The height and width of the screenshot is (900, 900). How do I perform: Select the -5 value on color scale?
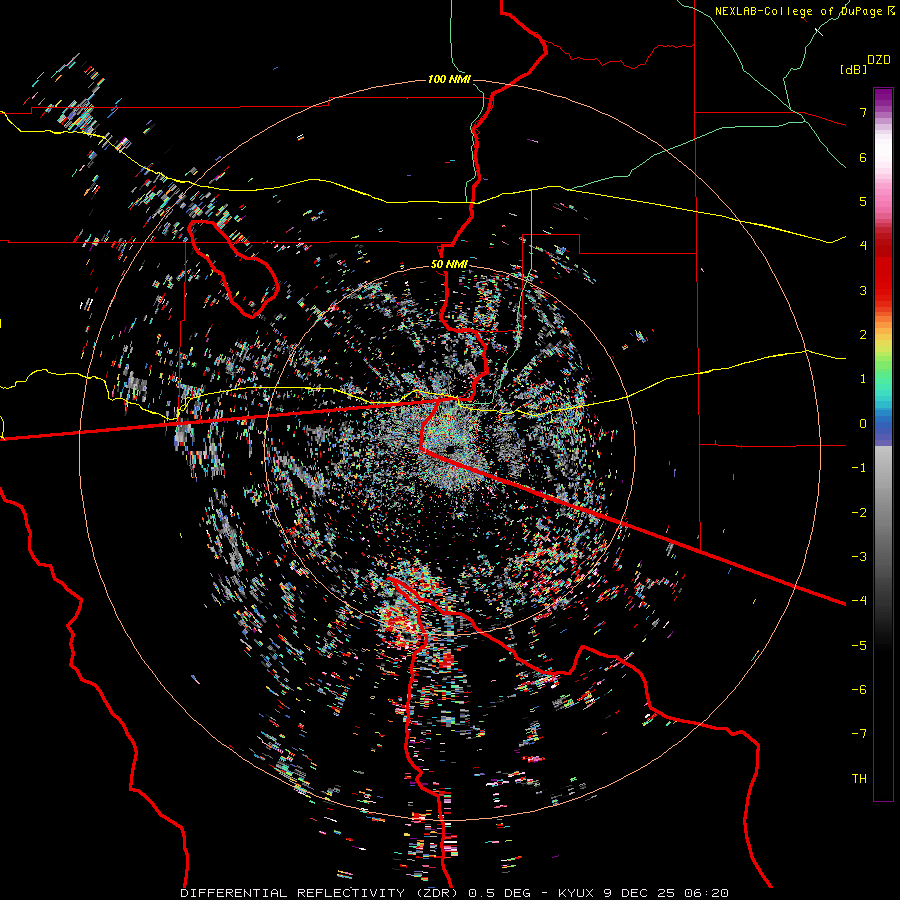[859, 646]
